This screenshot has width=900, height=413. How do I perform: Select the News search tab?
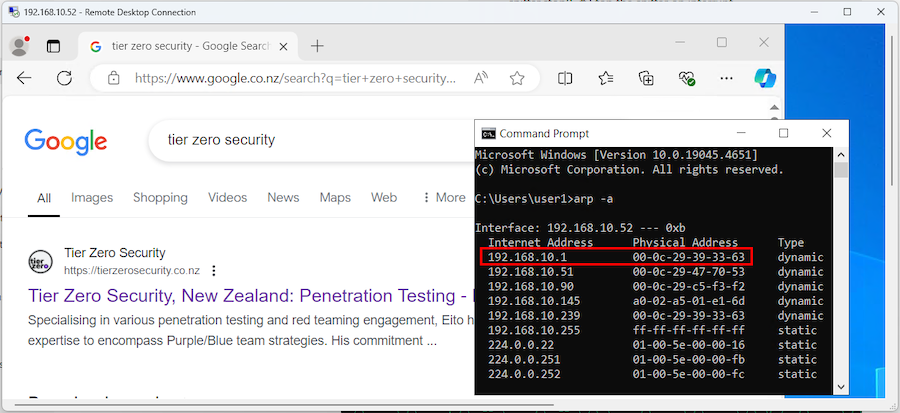283,198
